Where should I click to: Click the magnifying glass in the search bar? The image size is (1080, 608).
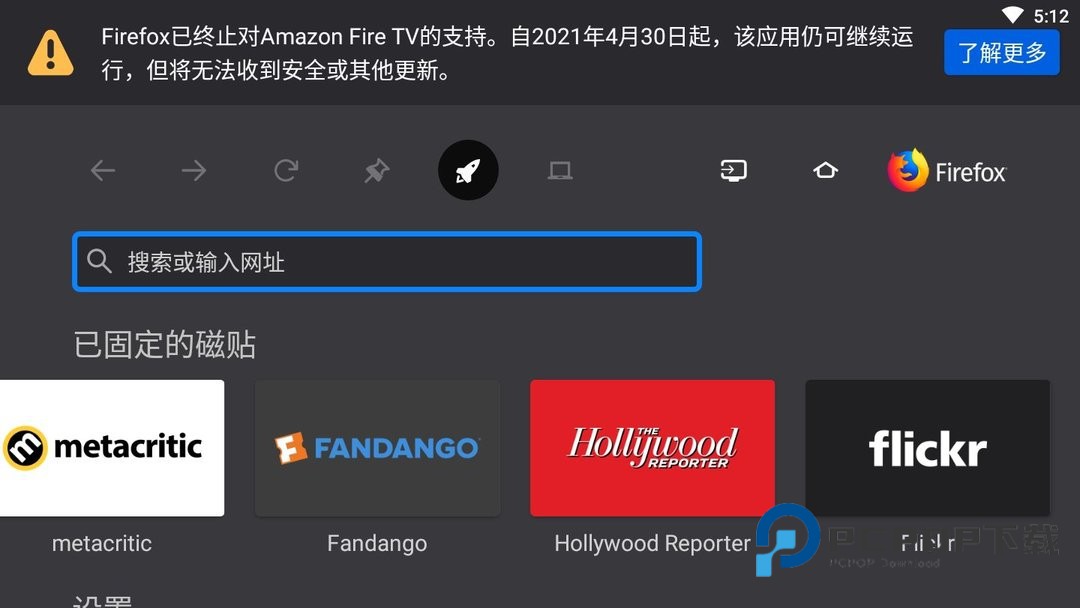pyautogui.click(x=98, y=261)
